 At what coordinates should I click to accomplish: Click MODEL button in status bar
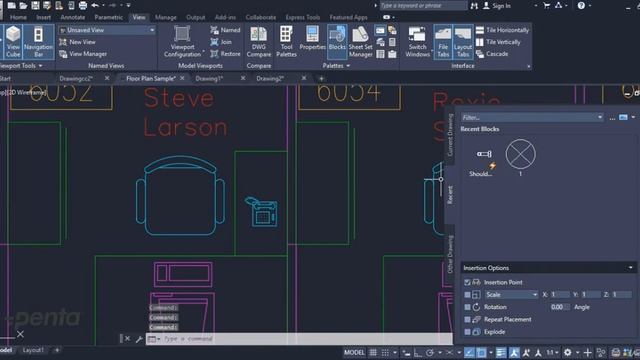click(x=354, y=353)
